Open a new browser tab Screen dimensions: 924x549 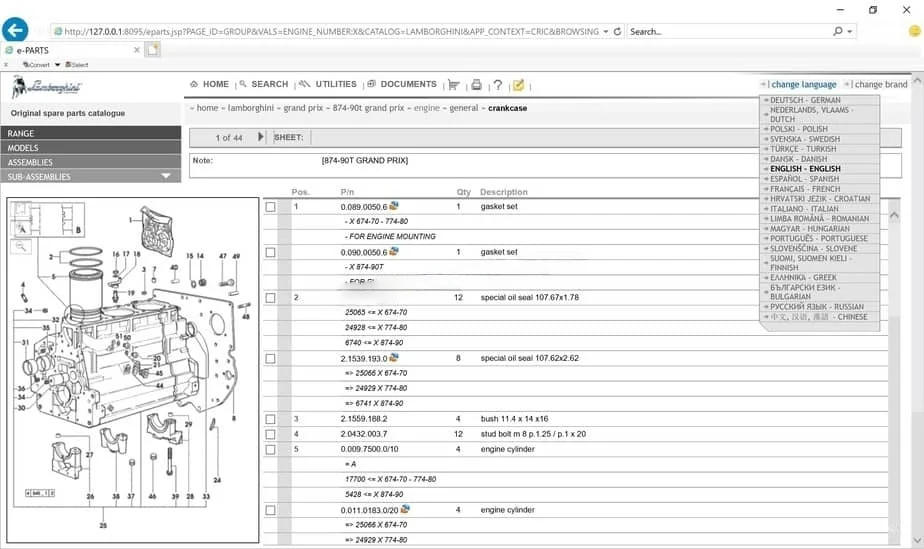click(x=153, y=49)
